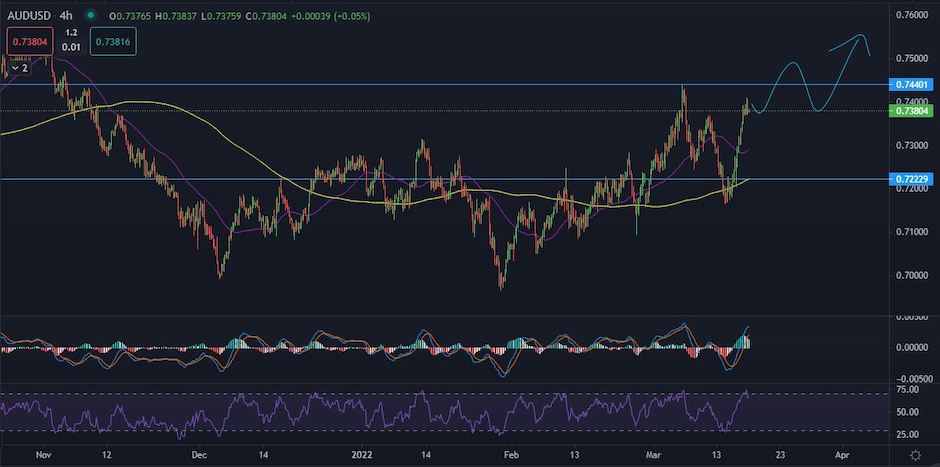Click the blue 0.72229 price label on the axis
Viewport: 940px width, 467px height.
point(912,179)
